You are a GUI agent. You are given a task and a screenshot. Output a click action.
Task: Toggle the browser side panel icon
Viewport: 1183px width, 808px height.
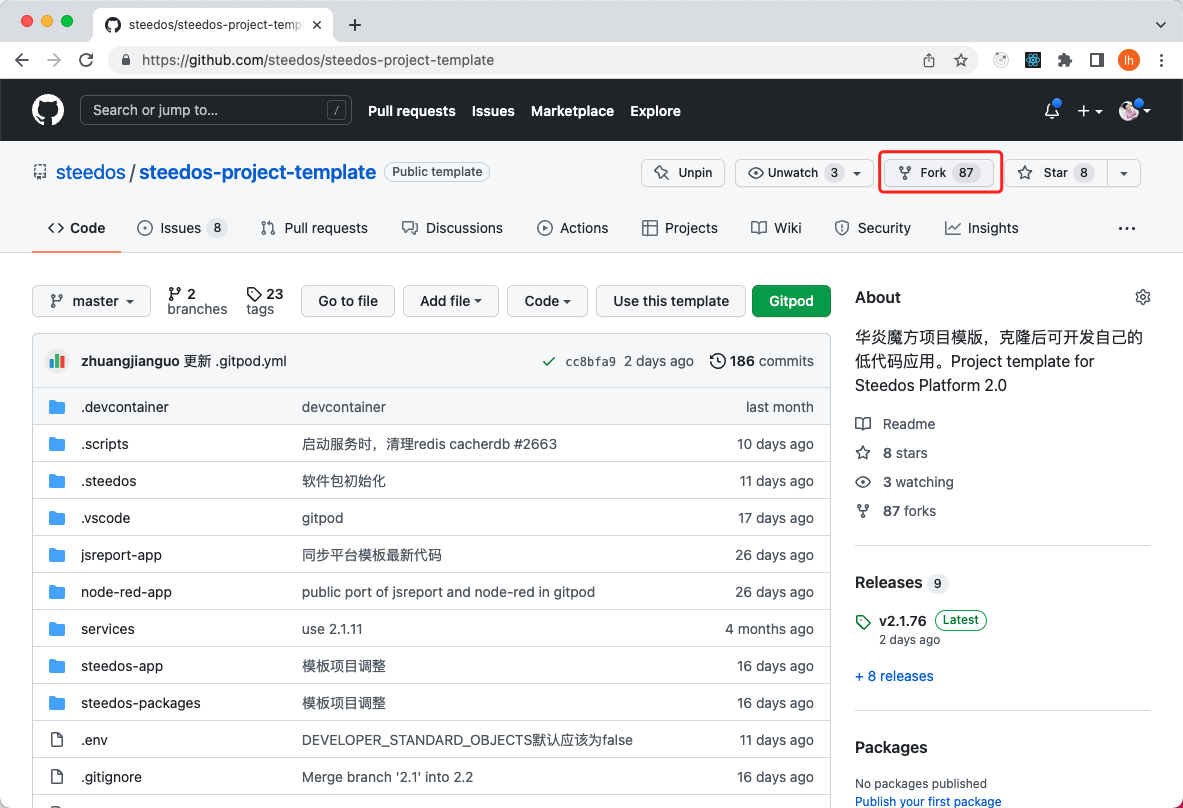[1097, 60]
